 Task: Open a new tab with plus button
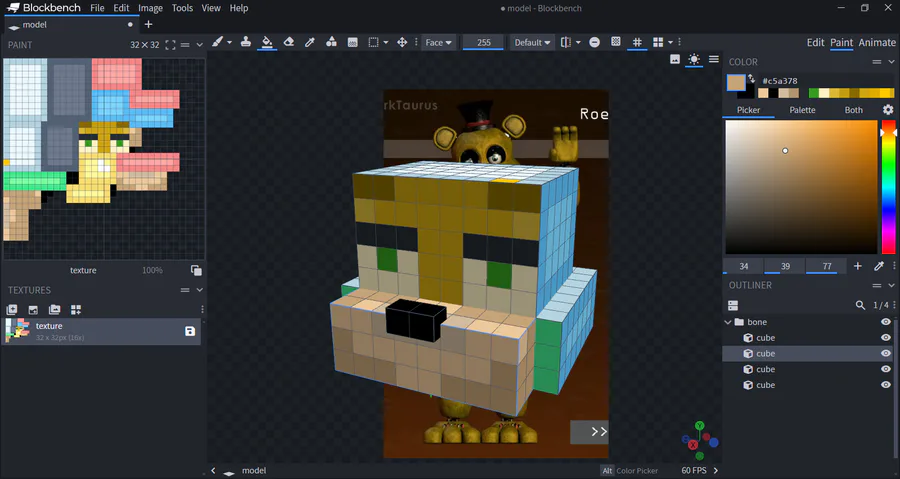[x=148, y=24]
